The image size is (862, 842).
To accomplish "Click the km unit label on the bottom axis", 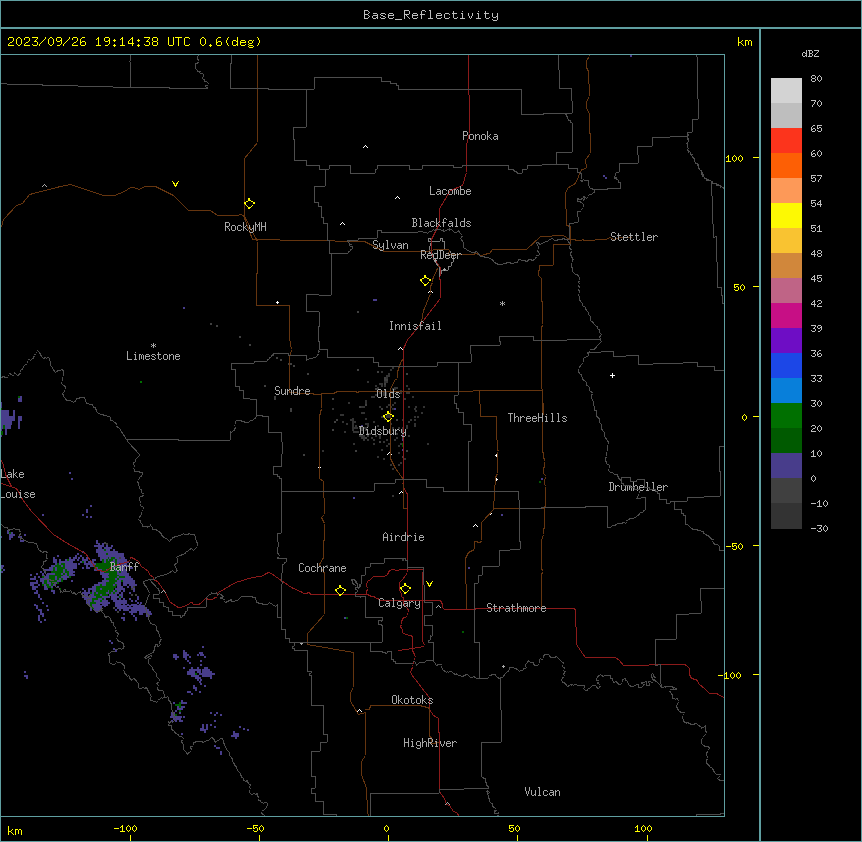I will pyautogui.click(x=15, y=831).
